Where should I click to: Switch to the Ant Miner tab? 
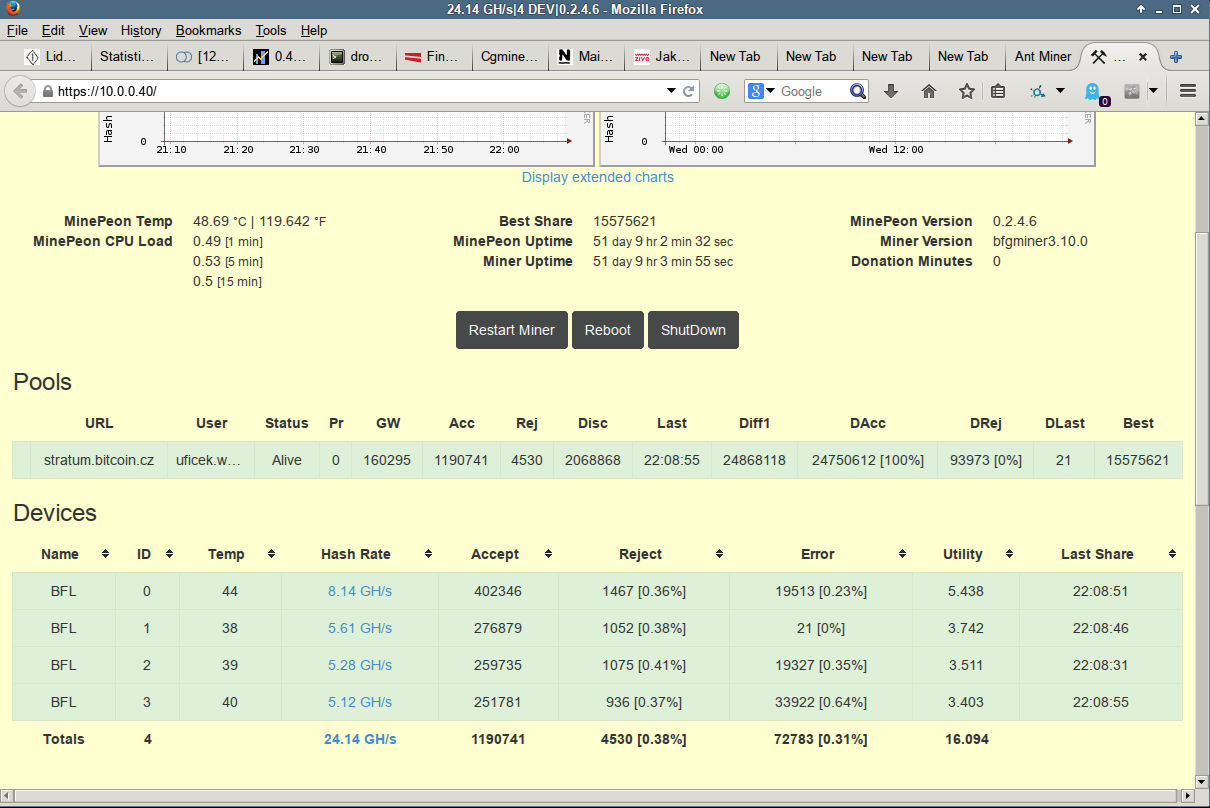[1042, 57]
